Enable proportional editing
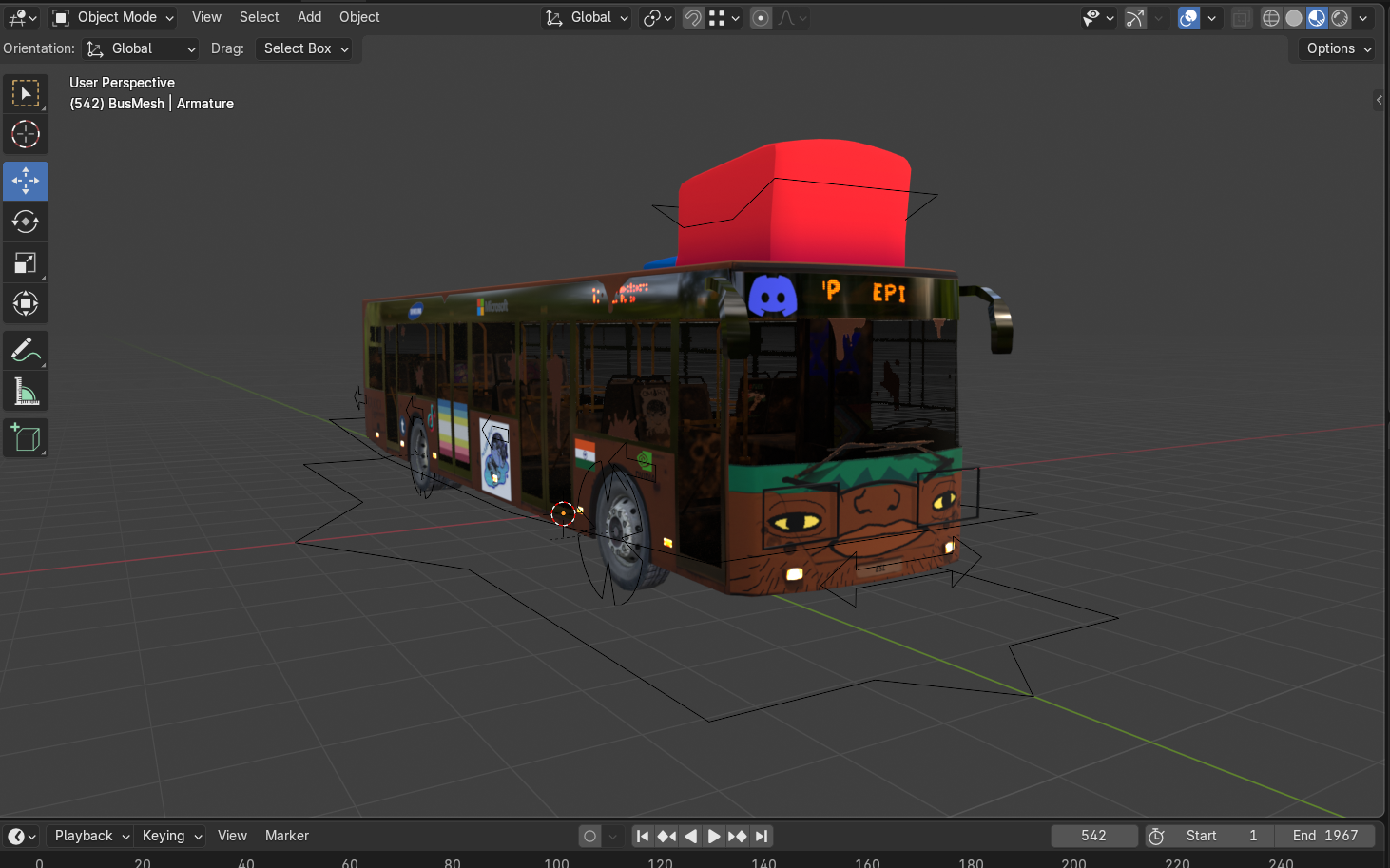 pyautogui.click(x=761, y=18)
